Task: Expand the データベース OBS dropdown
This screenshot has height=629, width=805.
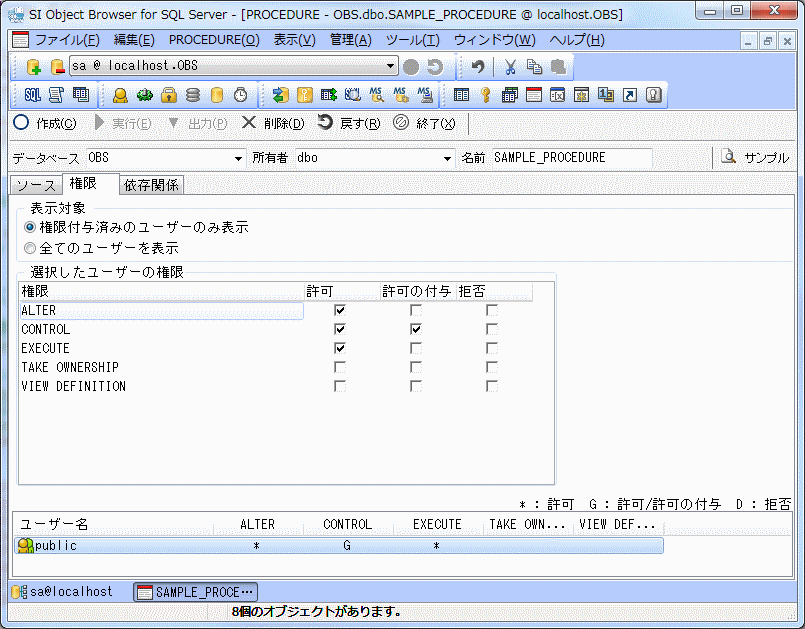Action: tap(238, 158)
